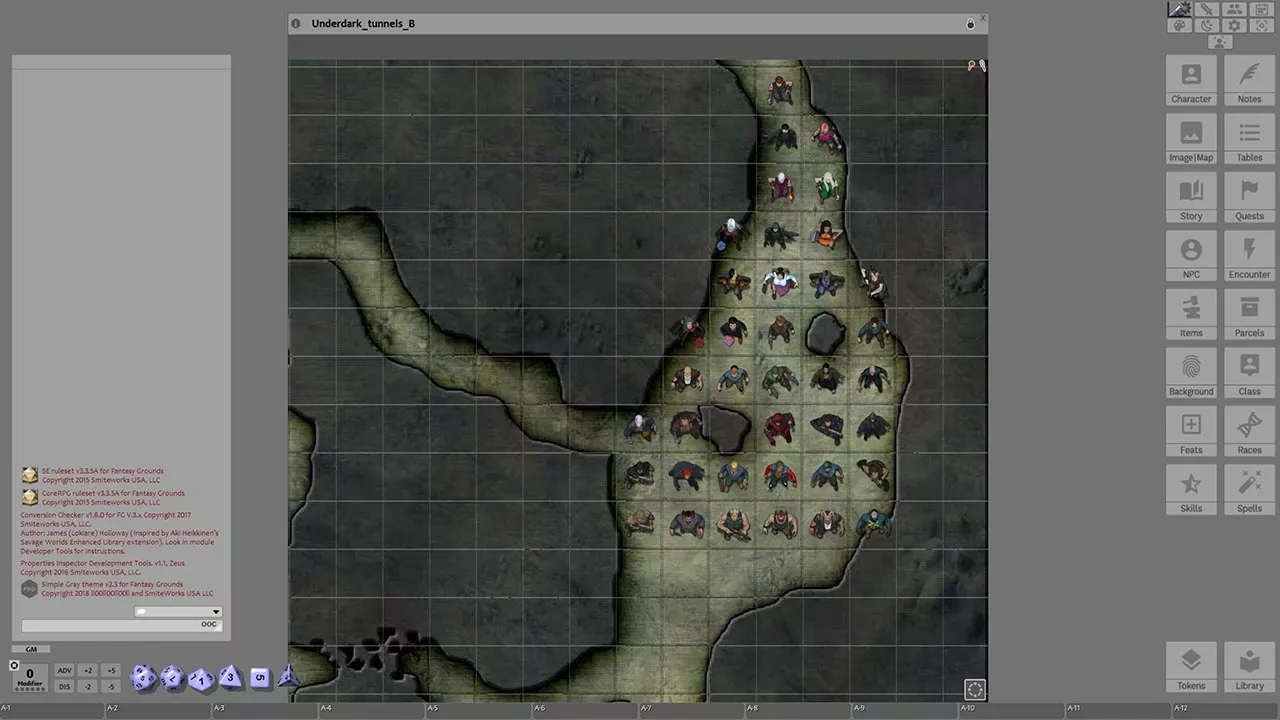Image resolution: width=1280 pixels, height=720 pixels.
Task: Click the GM identity label
Action: pos(30,649)
